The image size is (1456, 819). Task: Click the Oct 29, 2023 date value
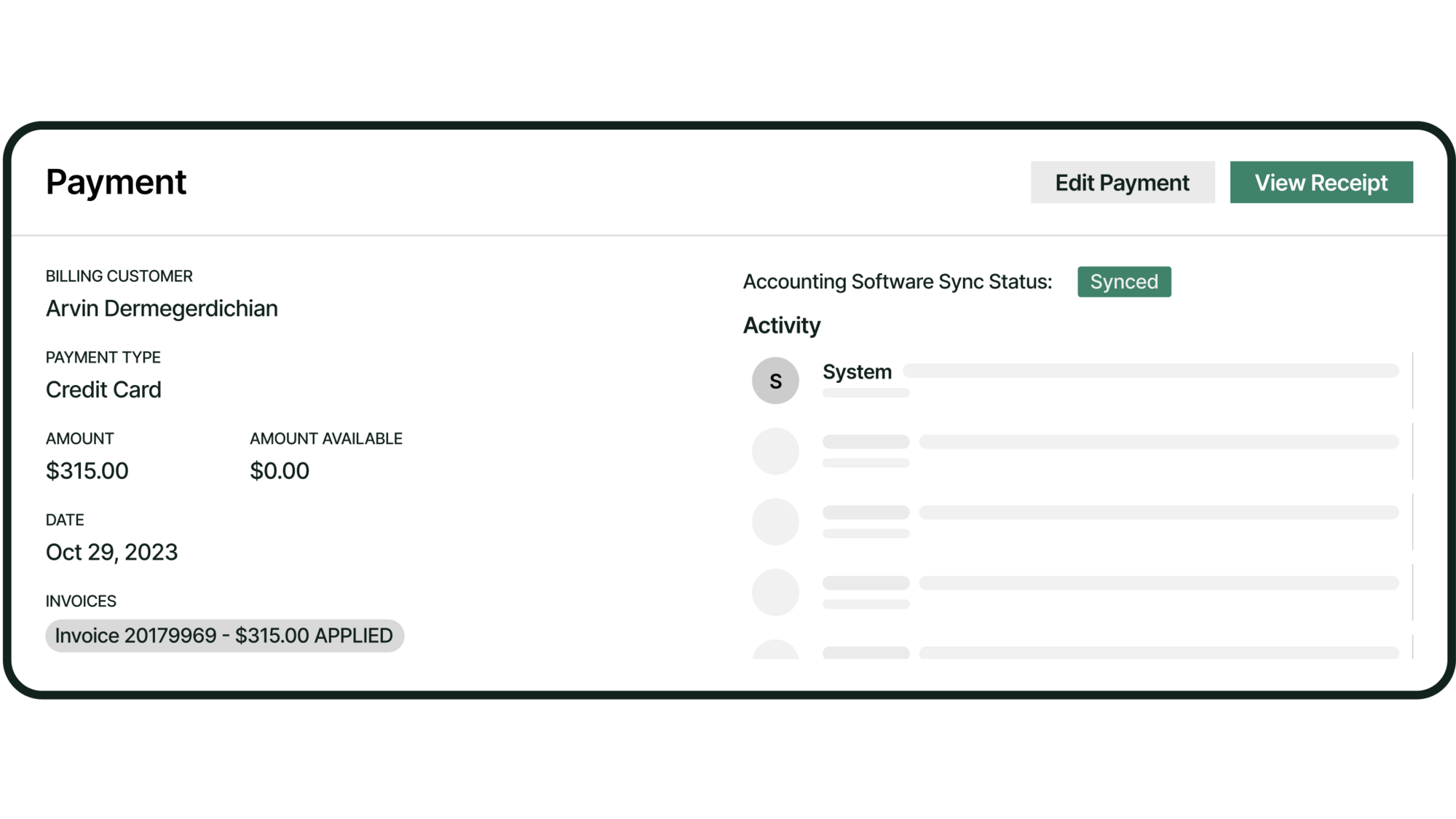pos(111,553)
